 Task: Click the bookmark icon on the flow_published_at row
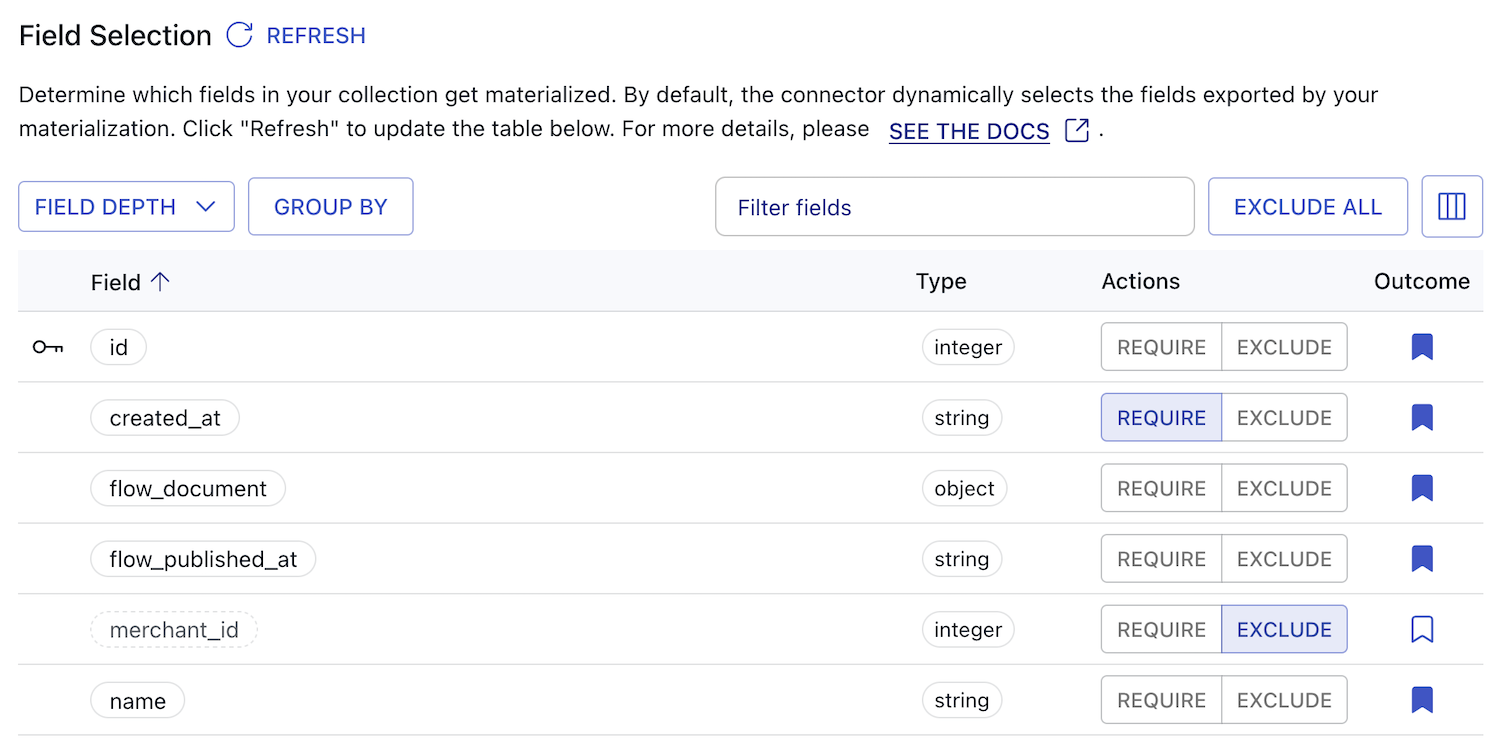[1422, 558]
